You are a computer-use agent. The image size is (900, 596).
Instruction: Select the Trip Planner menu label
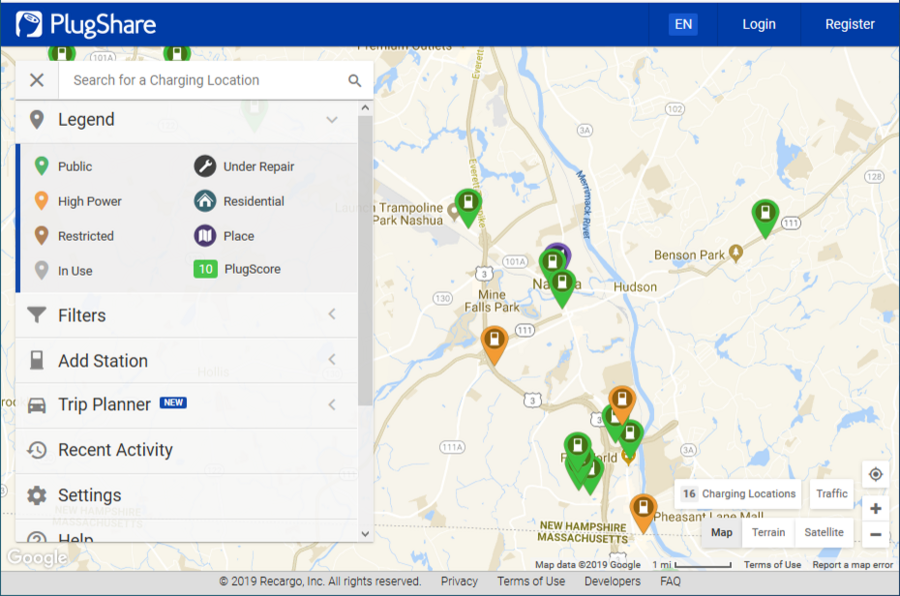tap(104, 405)
